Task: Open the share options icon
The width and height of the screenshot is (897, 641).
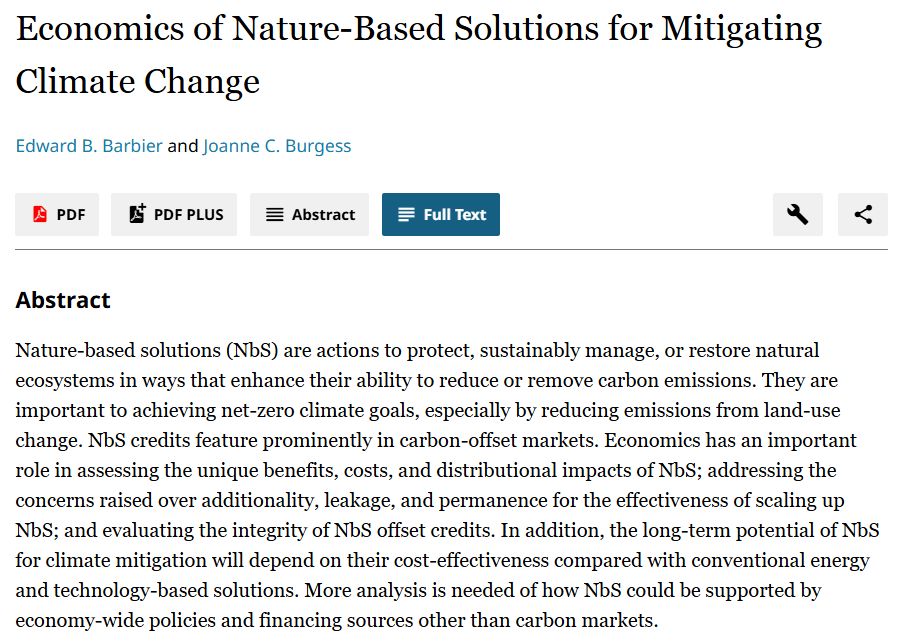Action: tap(863, 215)
